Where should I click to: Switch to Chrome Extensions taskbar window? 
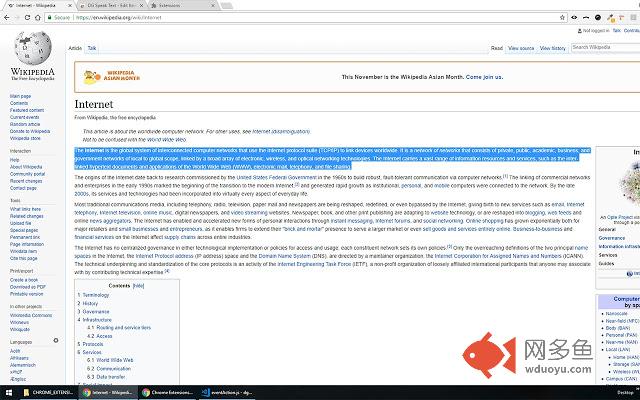167,393
